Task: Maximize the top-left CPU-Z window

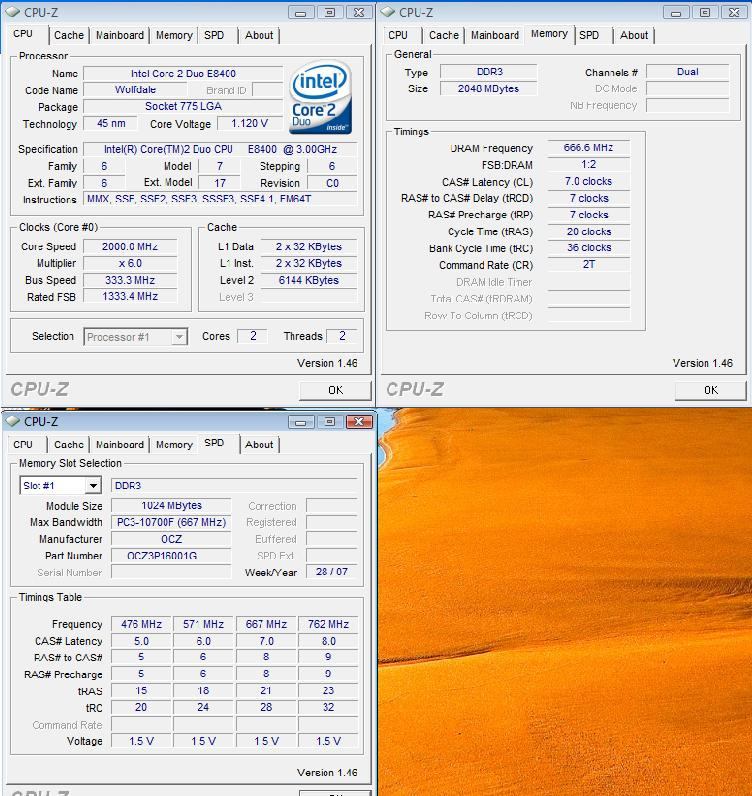Action: pos(330,12)
